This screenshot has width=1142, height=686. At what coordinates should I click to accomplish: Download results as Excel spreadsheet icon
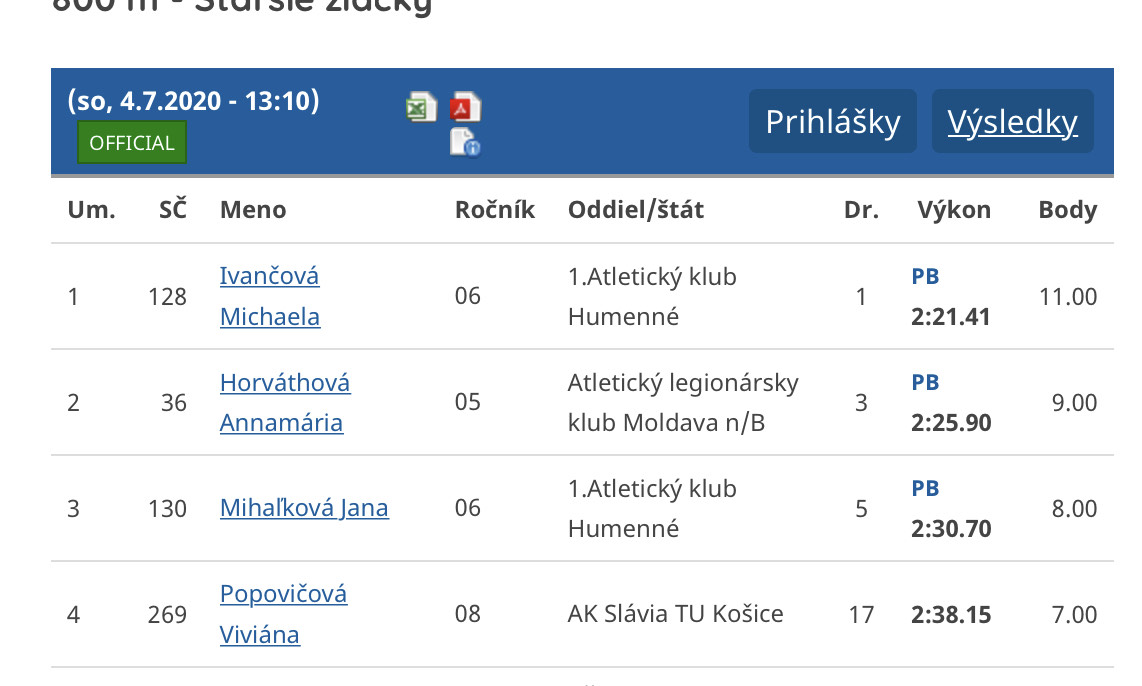pos(421,108)
